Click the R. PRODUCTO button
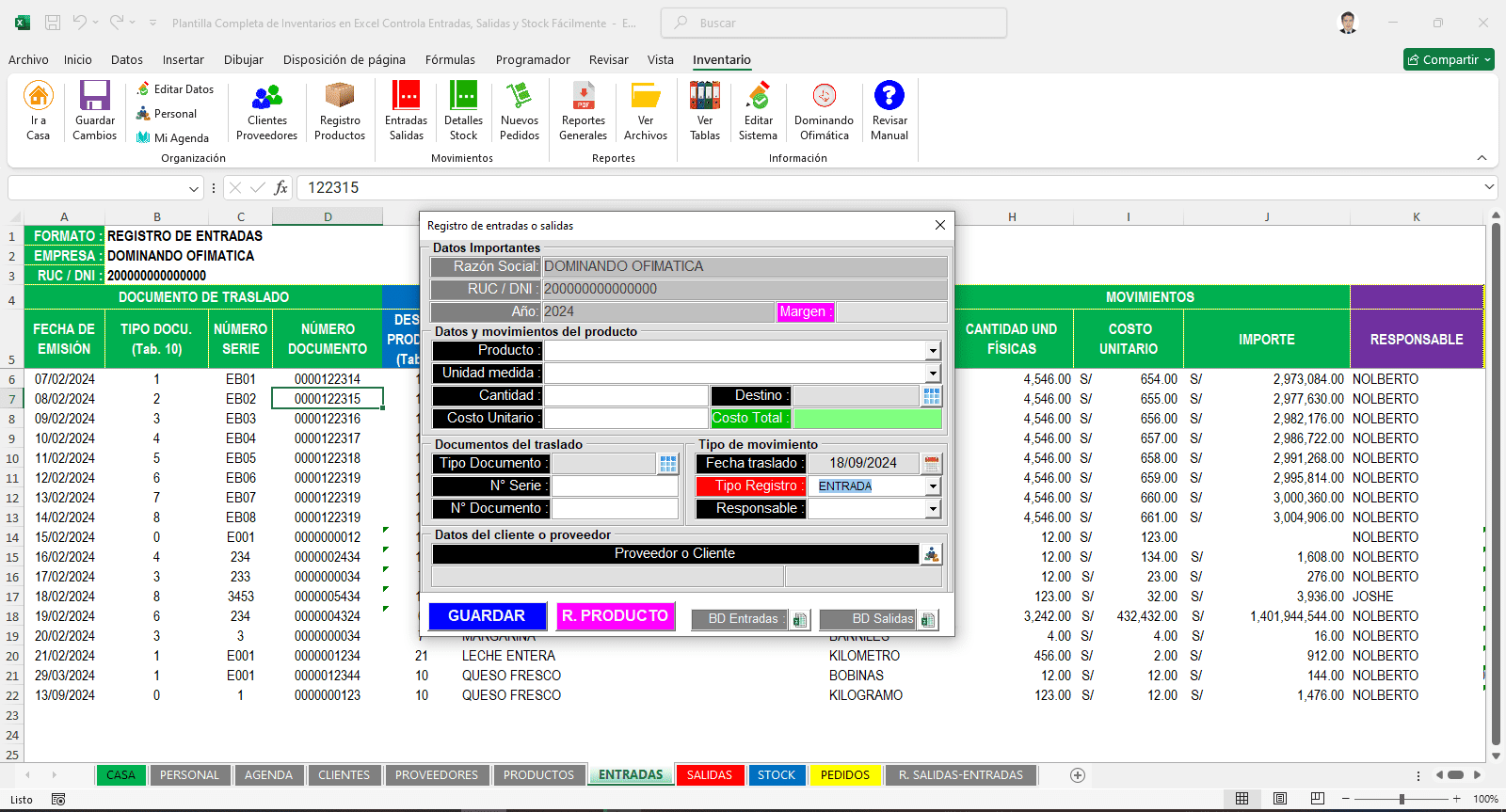The image size is (1506, 812). tap(616, 616)
